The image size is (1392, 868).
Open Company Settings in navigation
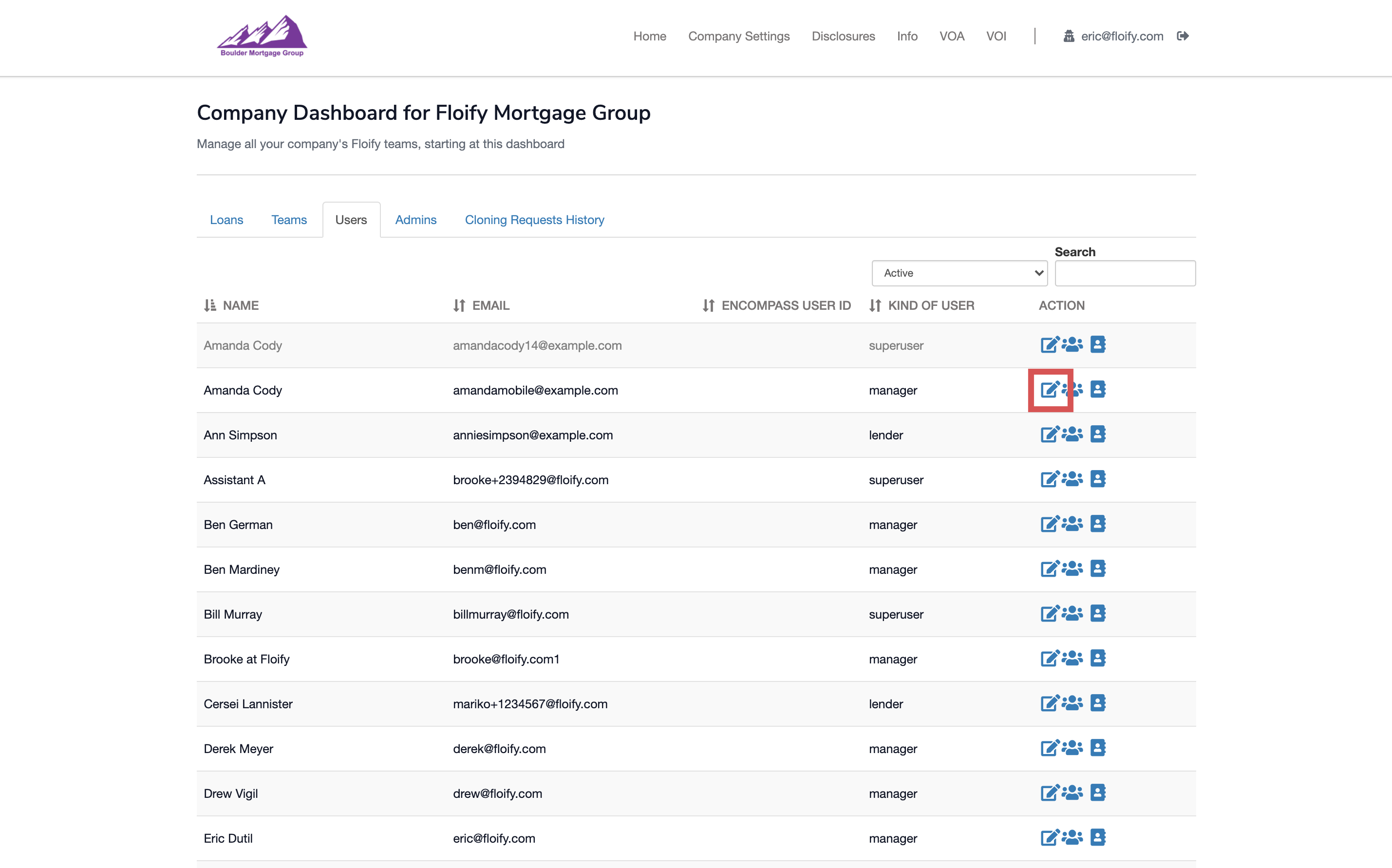[x=739, y=36]
